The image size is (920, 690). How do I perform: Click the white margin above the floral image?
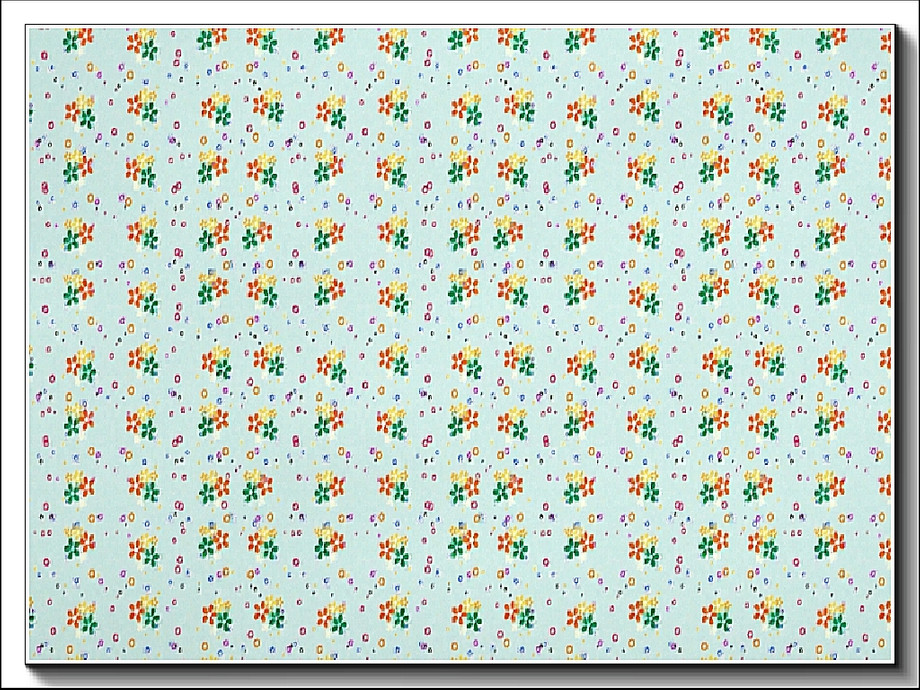(459, 12)
